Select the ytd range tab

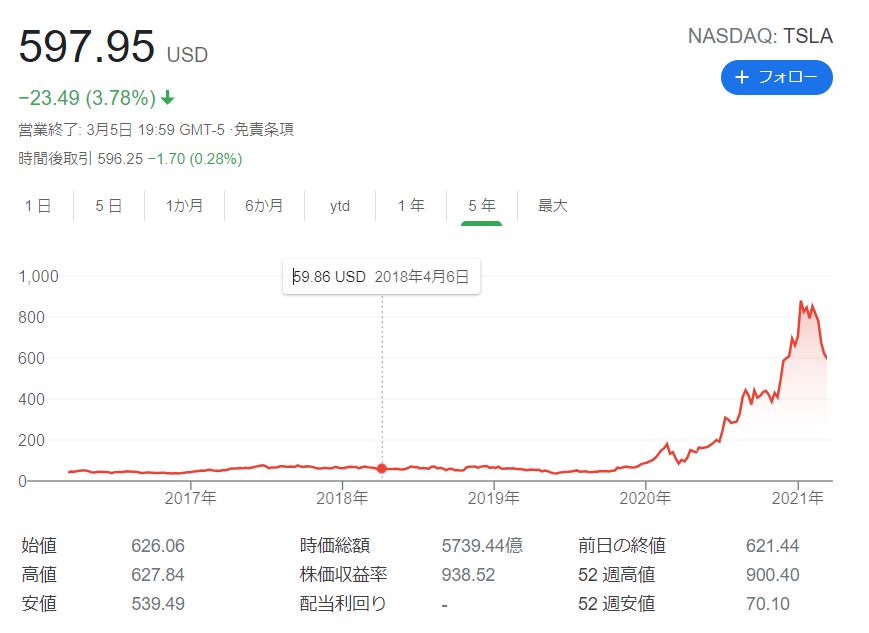340,206
